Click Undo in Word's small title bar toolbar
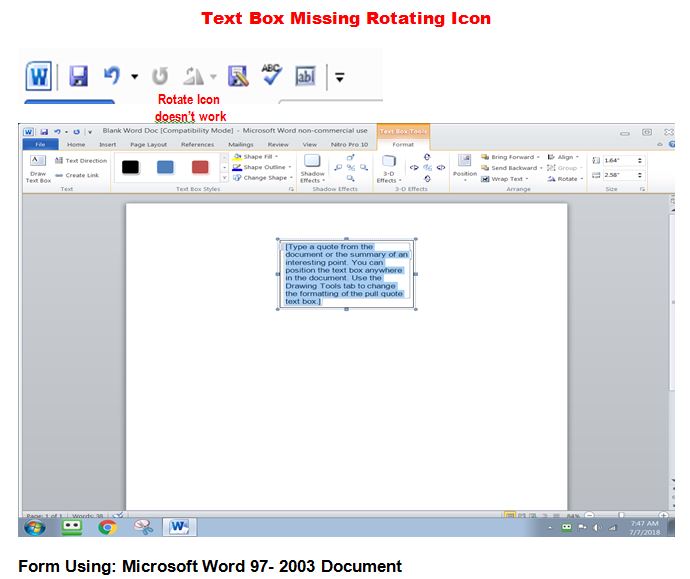Viewport: 690px width, 579px height. click(57, 132)
